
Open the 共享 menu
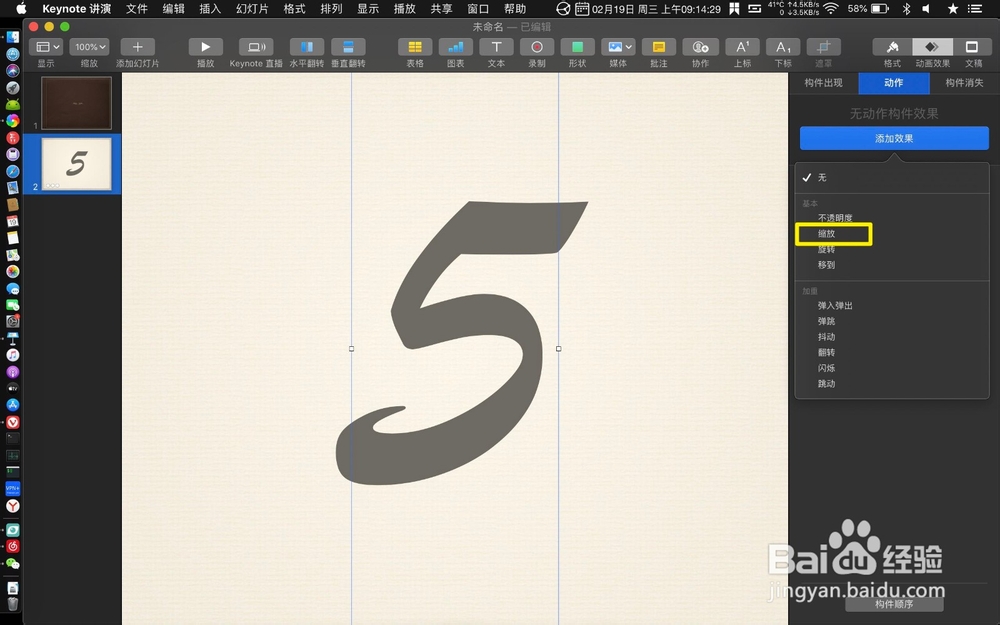pos(441,9)
